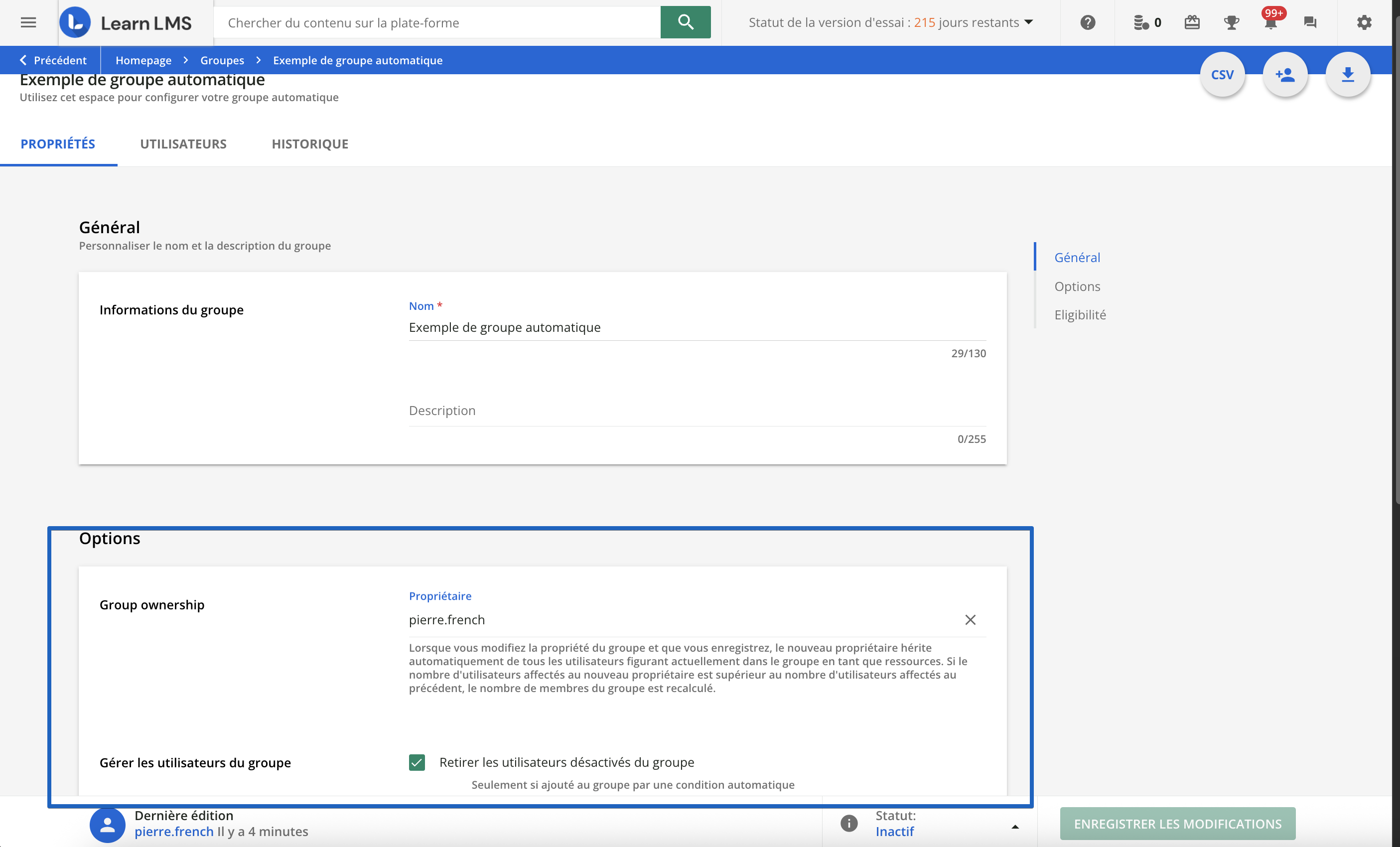Click the Description input field
The height and width of the screenshot is (847, 1400).
(x=697, y=411)
